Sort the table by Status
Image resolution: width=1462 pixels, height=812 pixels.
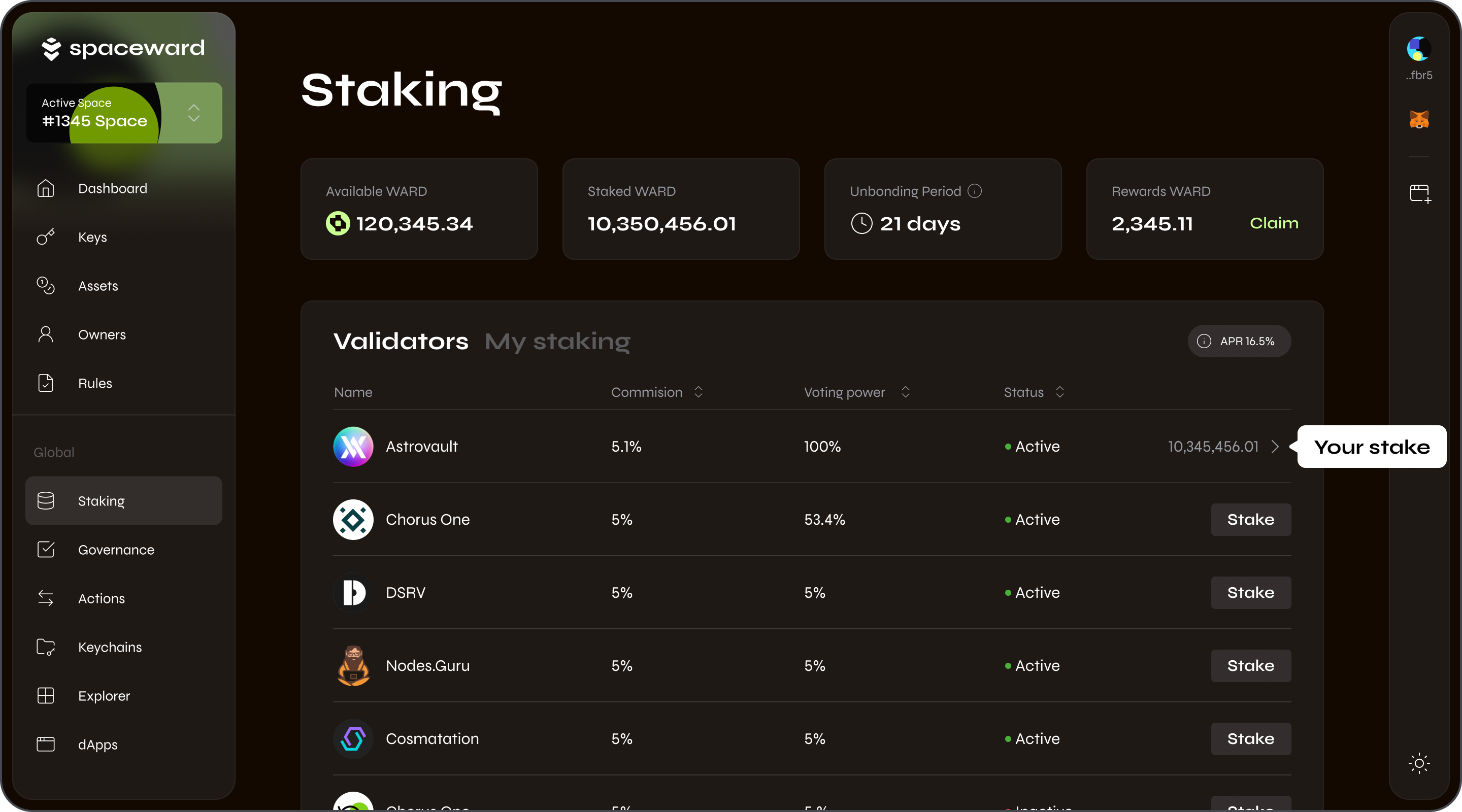1059,391
